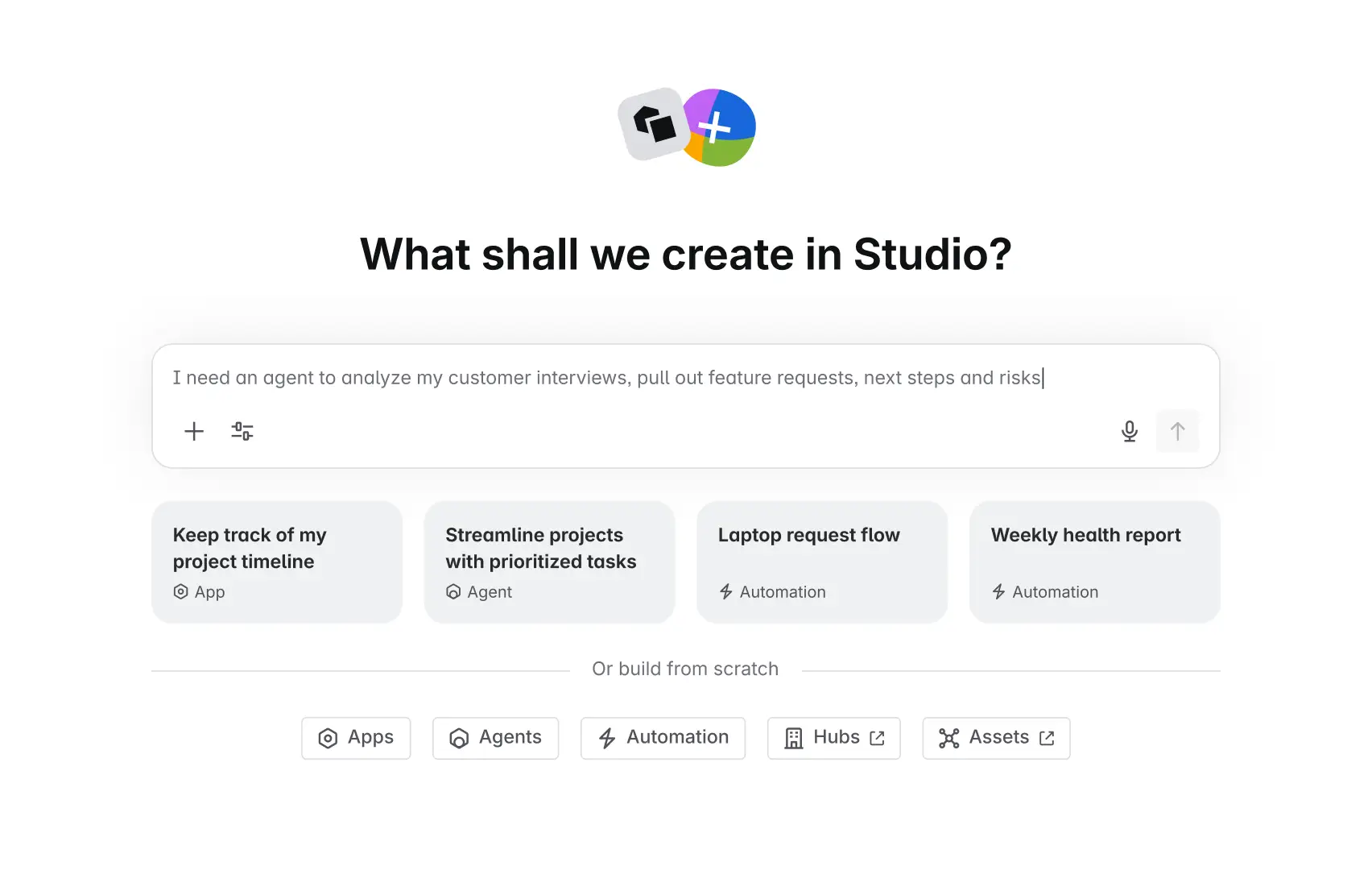Click the Assets network icon
1372x891 pixels.
point(949,738)
